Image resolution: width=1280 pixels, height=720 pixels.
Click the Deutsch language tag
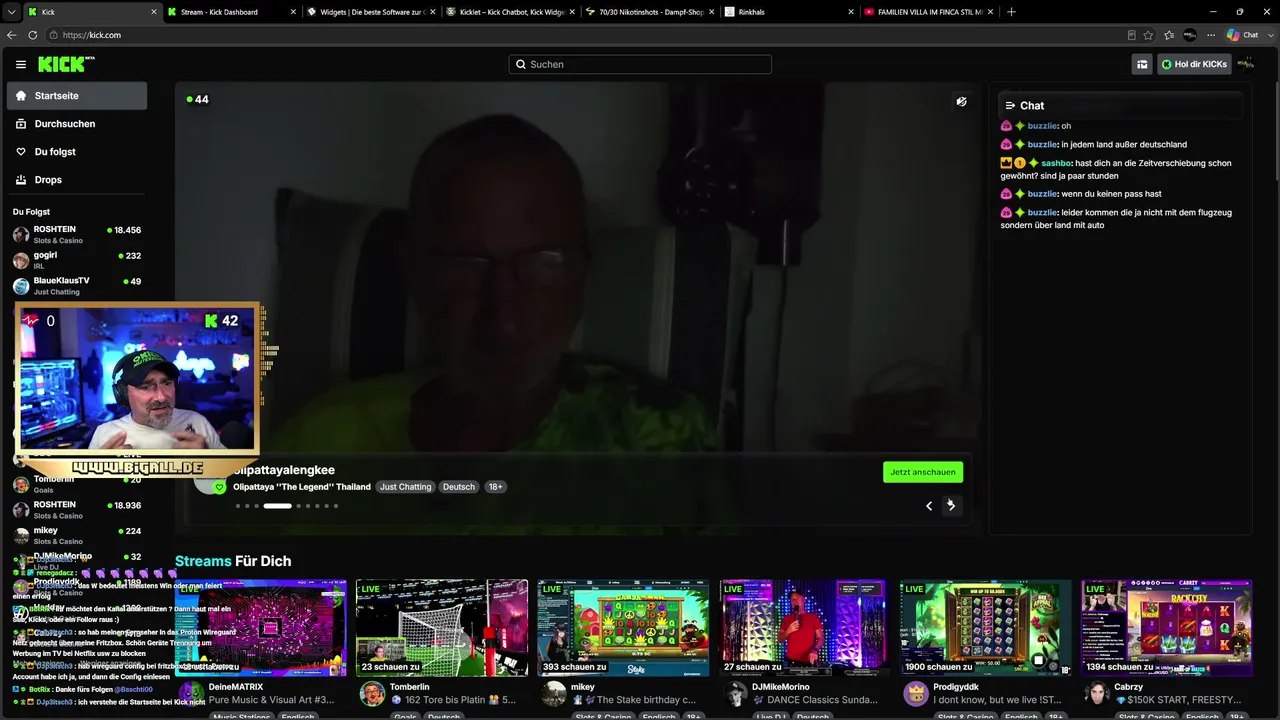[459, 487]
